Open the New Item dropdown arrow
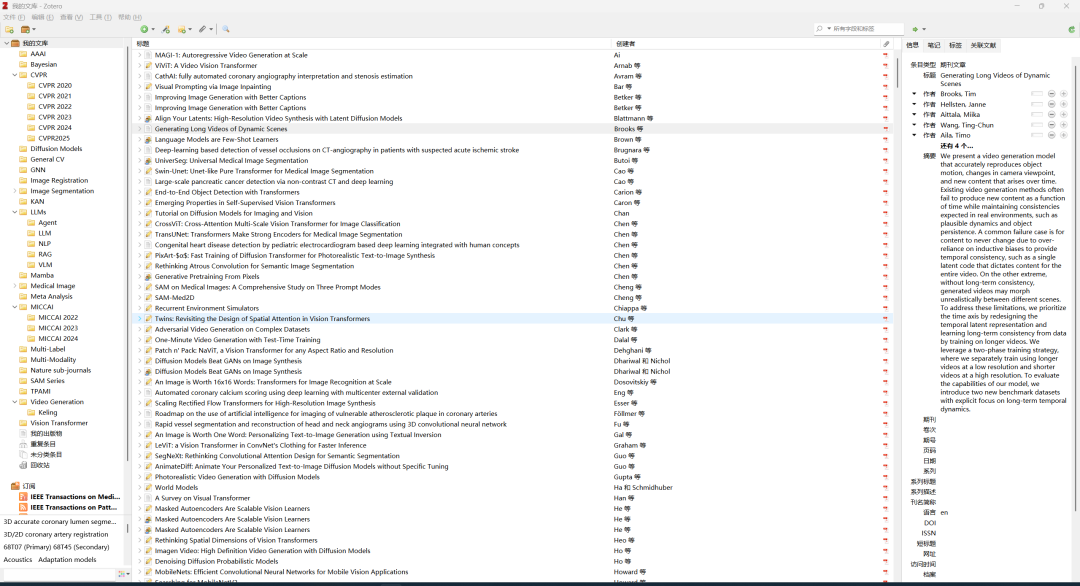Viewport: 1080px width, 586px height. pos(153,30)
